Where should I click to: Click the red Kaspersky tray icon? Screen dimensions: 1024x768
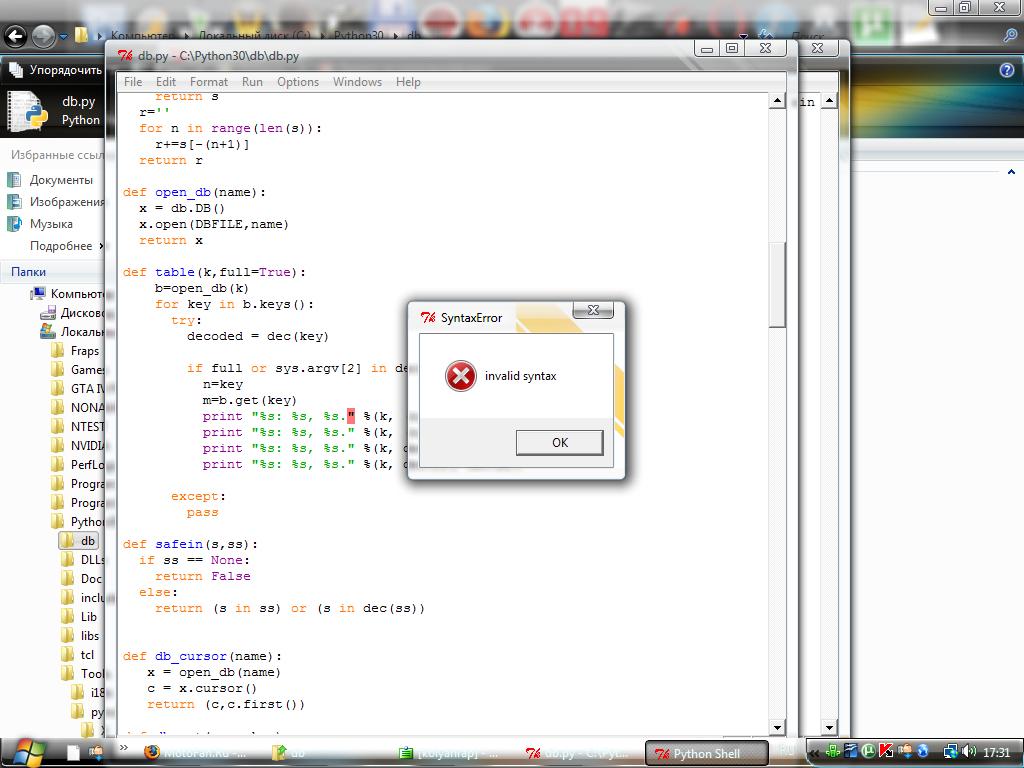(x=886, y=752)
